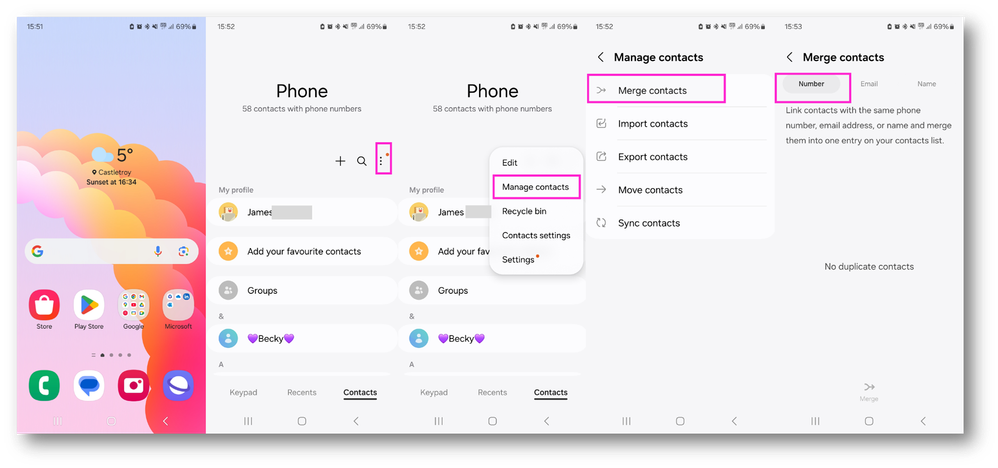The height and width of the screenshot is (468, 998).
Task: Open the red Camera app icon
Action: pyautogui.click(x=134, y=386)
